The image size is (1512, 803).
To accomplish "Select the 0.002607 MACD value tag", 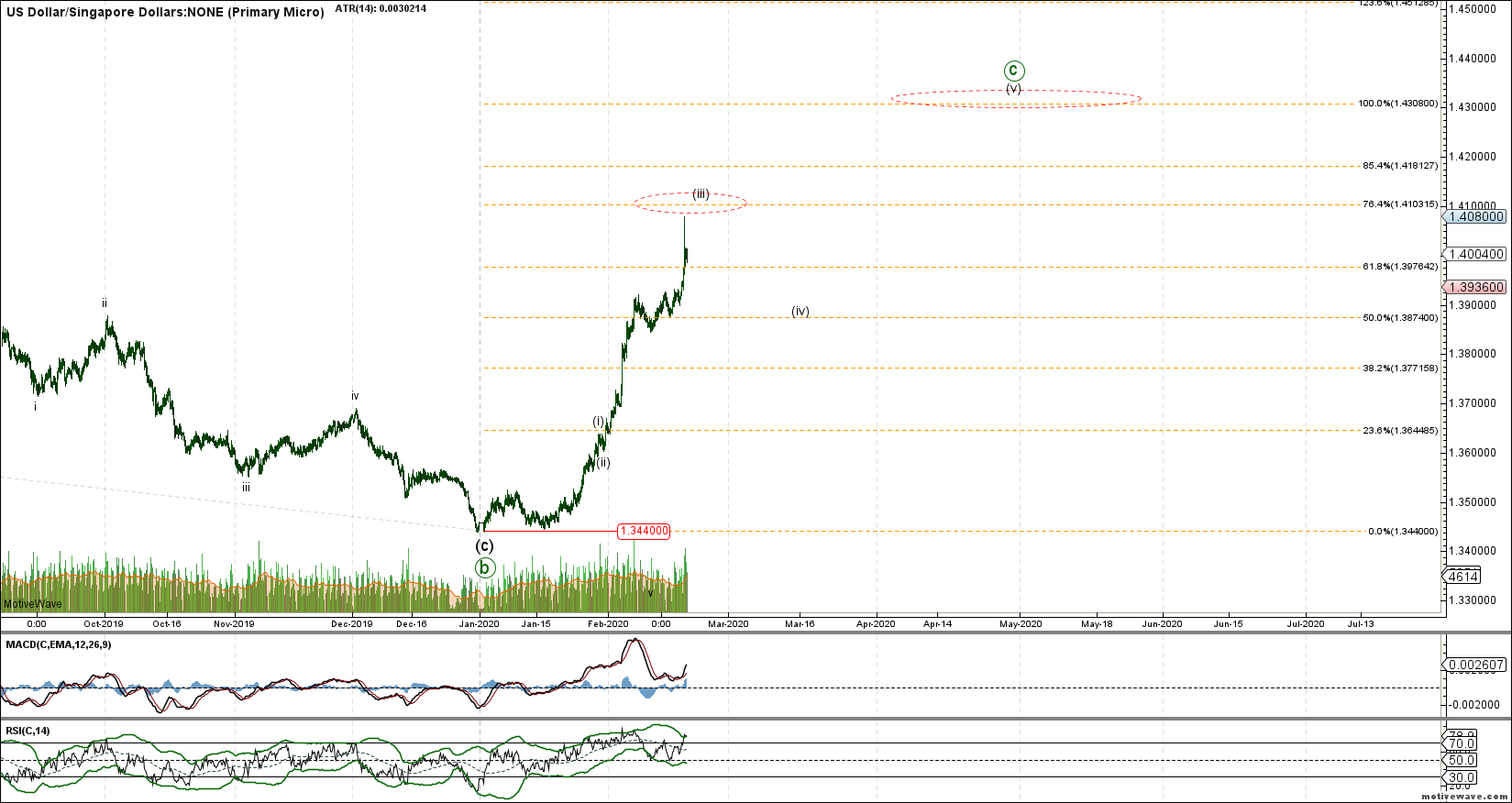I will click(x=1474, y=665).
